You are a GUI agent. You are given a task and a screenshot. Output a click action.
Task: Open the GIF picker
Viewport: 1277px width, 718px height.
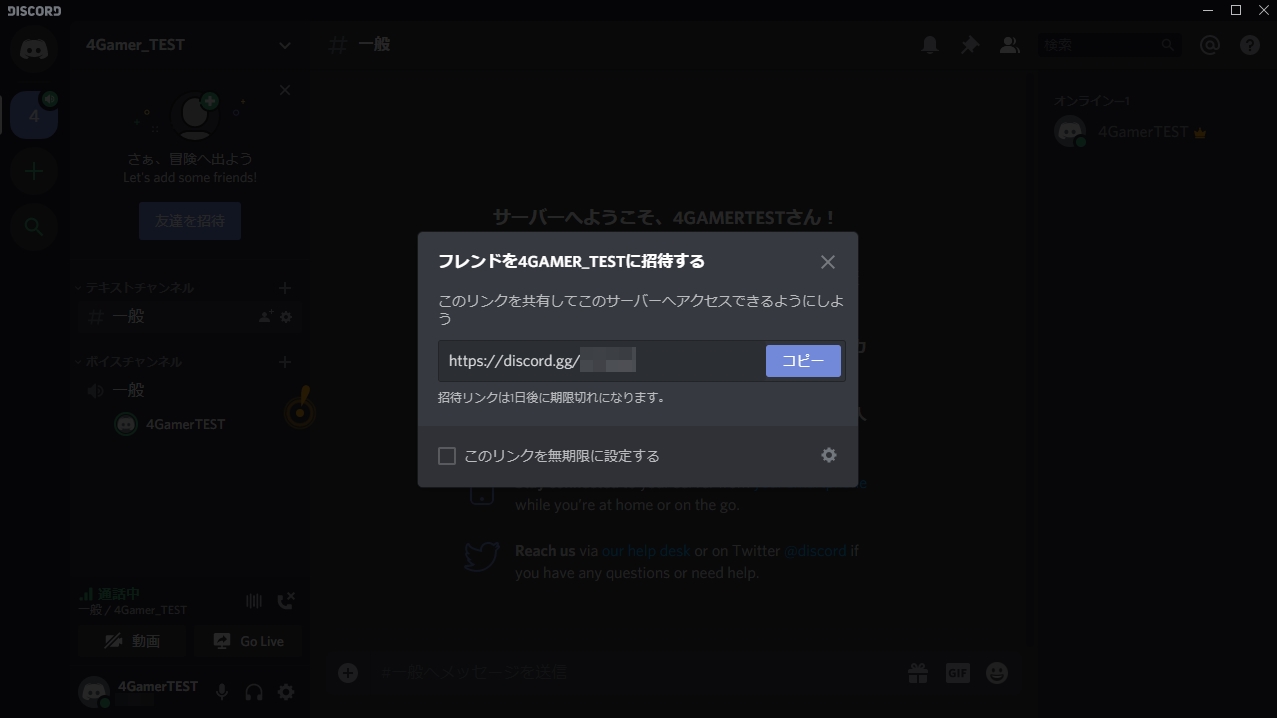(958, 673)
